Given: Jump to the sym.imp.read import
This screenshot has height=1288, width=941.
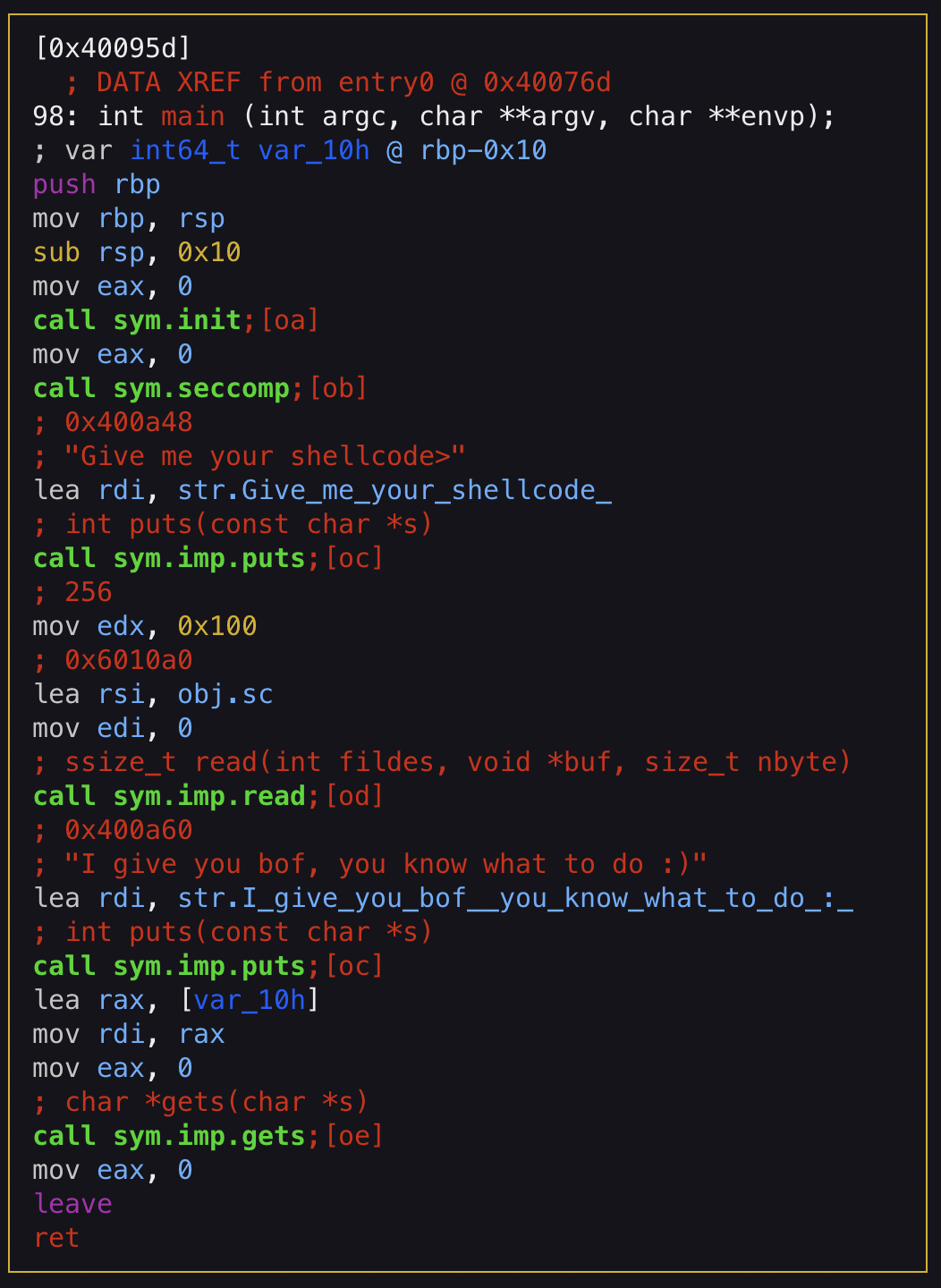Looking at the screenshot, I should 209,796.
